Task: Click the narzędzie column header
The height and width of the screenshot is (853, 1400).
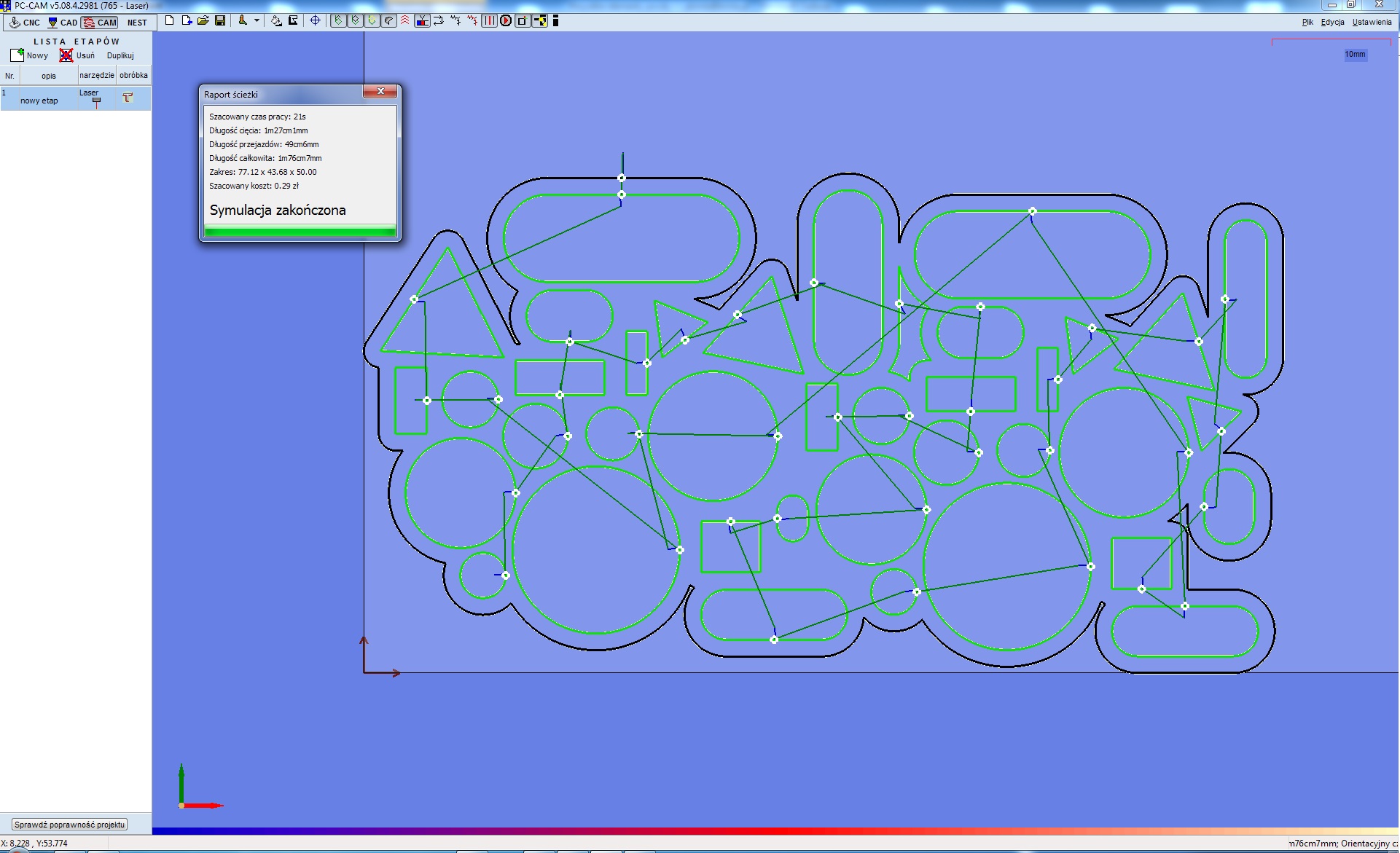Action: coord(97,76)
